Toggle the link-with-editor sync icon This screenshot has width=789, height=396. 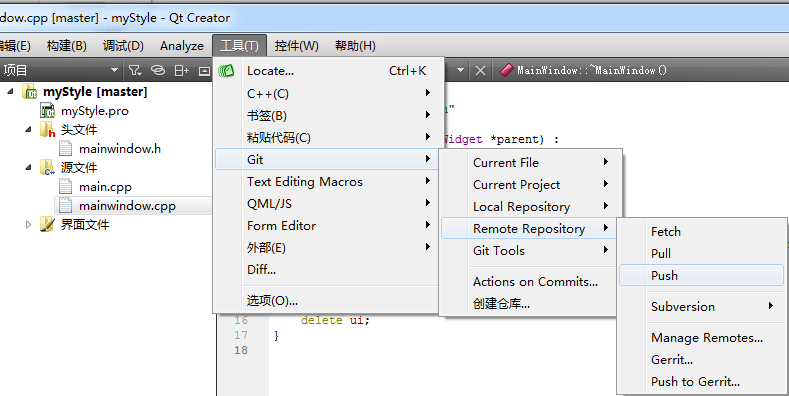pyautogui.click(x=158, y=70)
